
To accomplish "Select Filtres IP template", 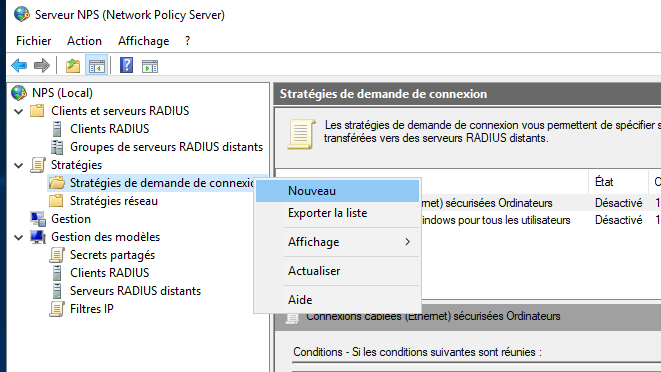I will click(x=92, y=309).
